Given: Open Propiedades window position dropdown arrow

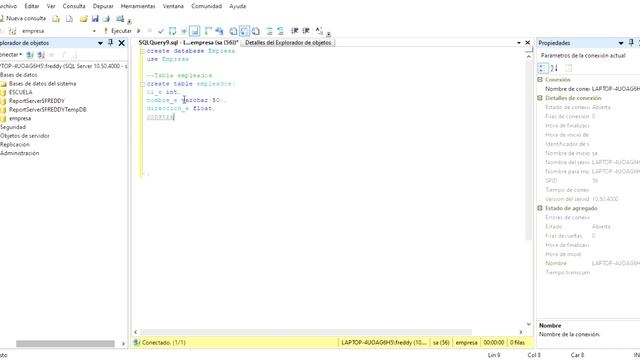Looking at the screenshot, I should [x=621, y=43].
